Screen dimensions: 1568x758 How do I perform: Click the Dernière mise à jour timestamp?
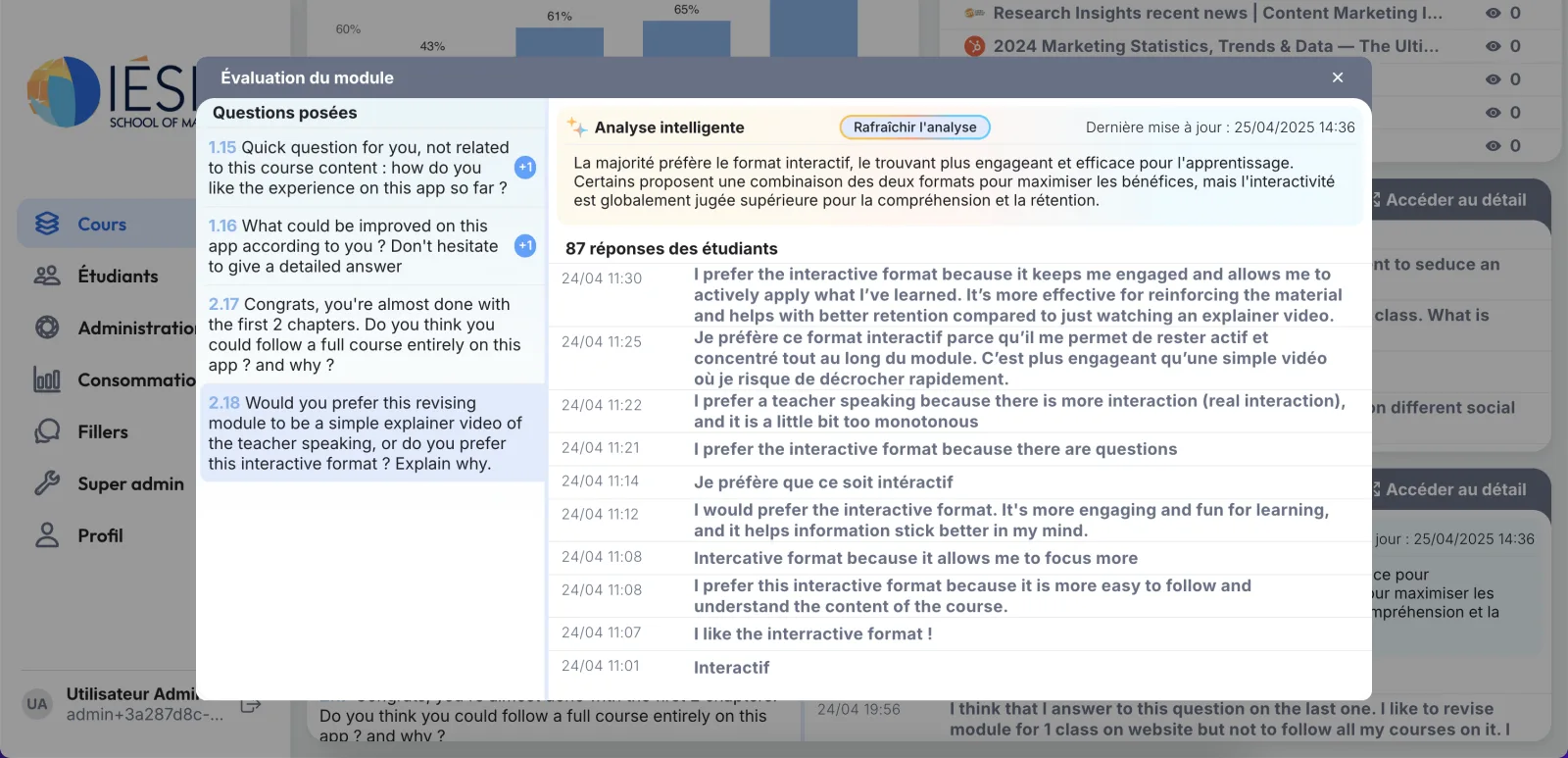(1220, 127)
